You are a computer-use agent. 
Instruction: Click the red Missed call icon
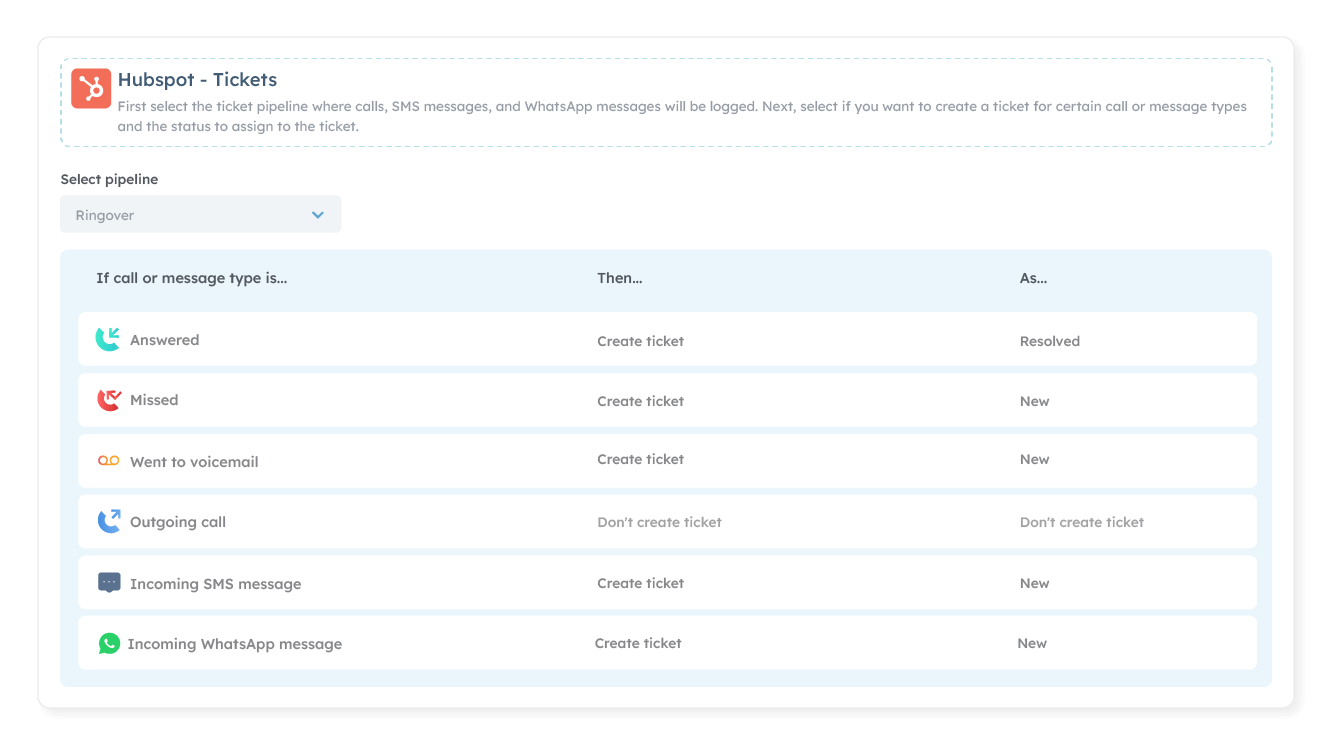pyautogui.click(x=109, y=400)
